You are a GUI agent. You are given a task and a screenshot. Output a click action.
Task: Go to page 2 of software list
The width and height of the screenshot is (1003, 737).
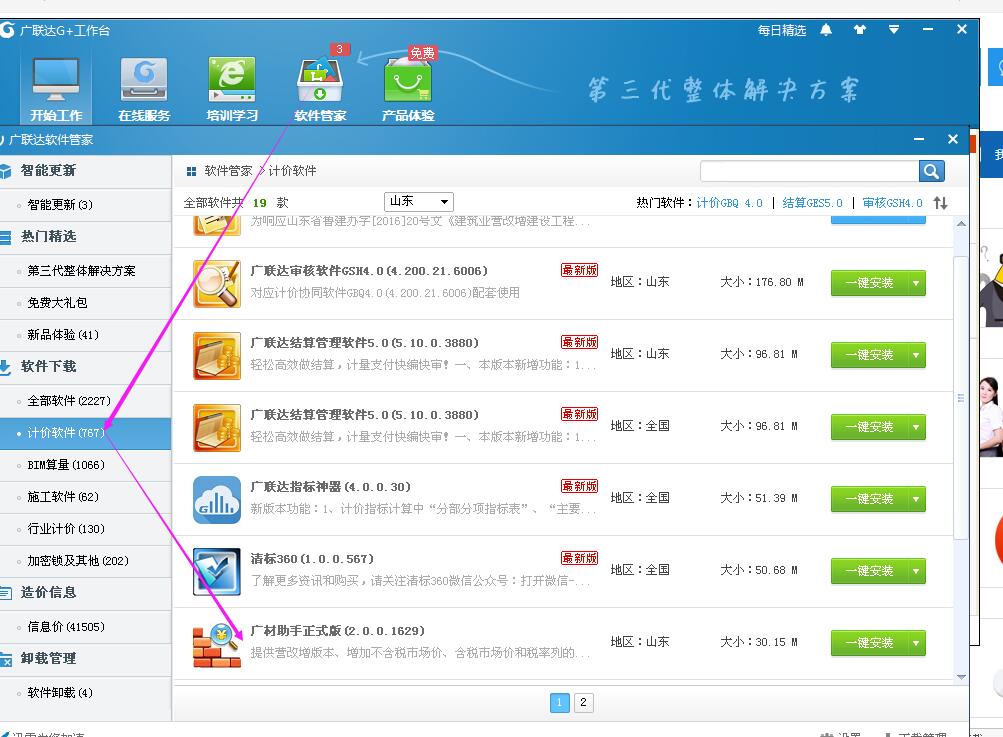583,702
